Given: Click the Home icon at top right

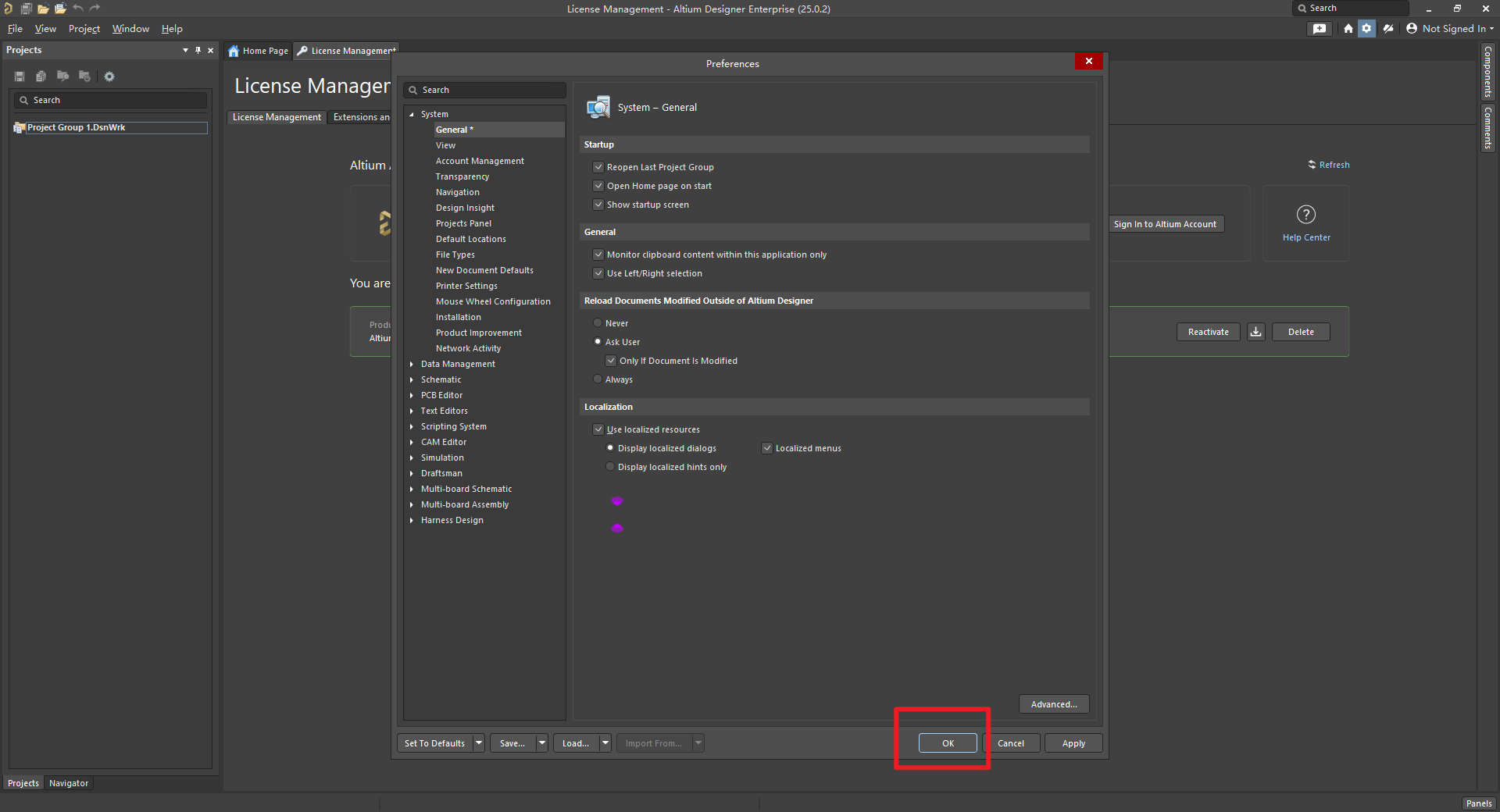Looking at the screenshot, I should (1348, 29).
